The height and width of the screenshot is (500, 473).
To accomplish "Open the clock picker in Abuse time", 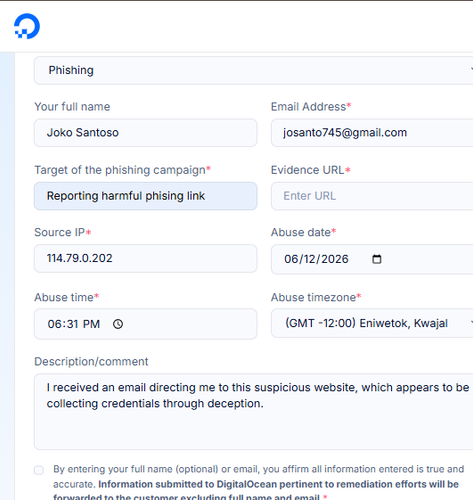I will pyautogui.click(x=118, y=324).
